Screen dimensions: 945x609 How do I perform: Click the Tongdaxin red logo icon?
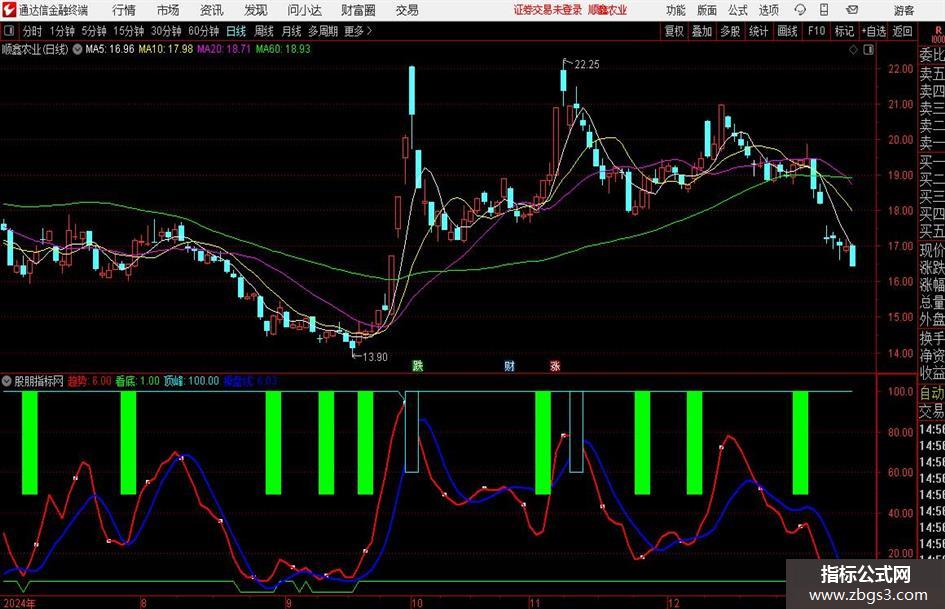coord(9,10)
